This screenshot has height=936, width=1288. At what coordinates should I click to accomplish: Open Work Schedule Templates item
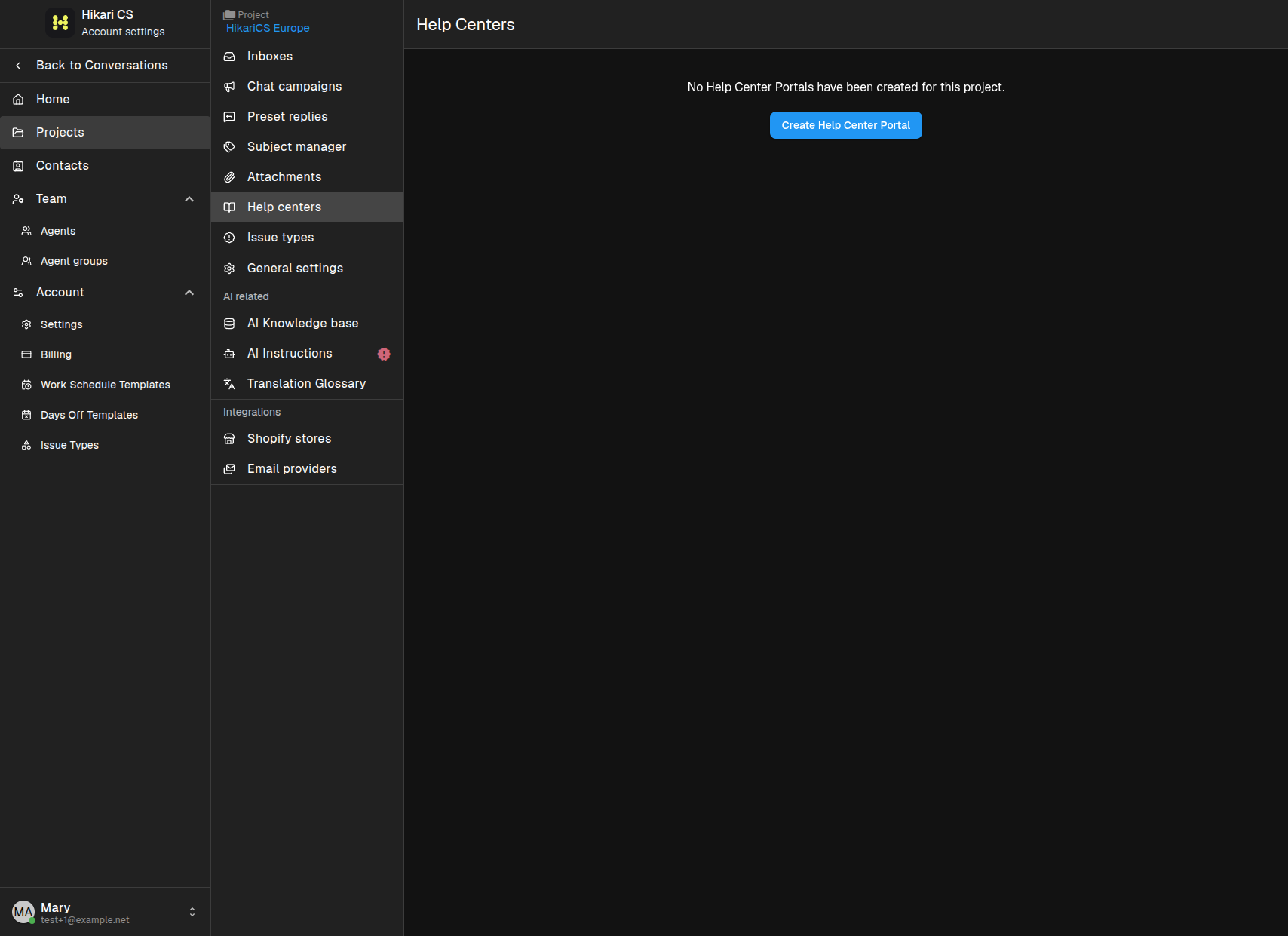(105, 385)
